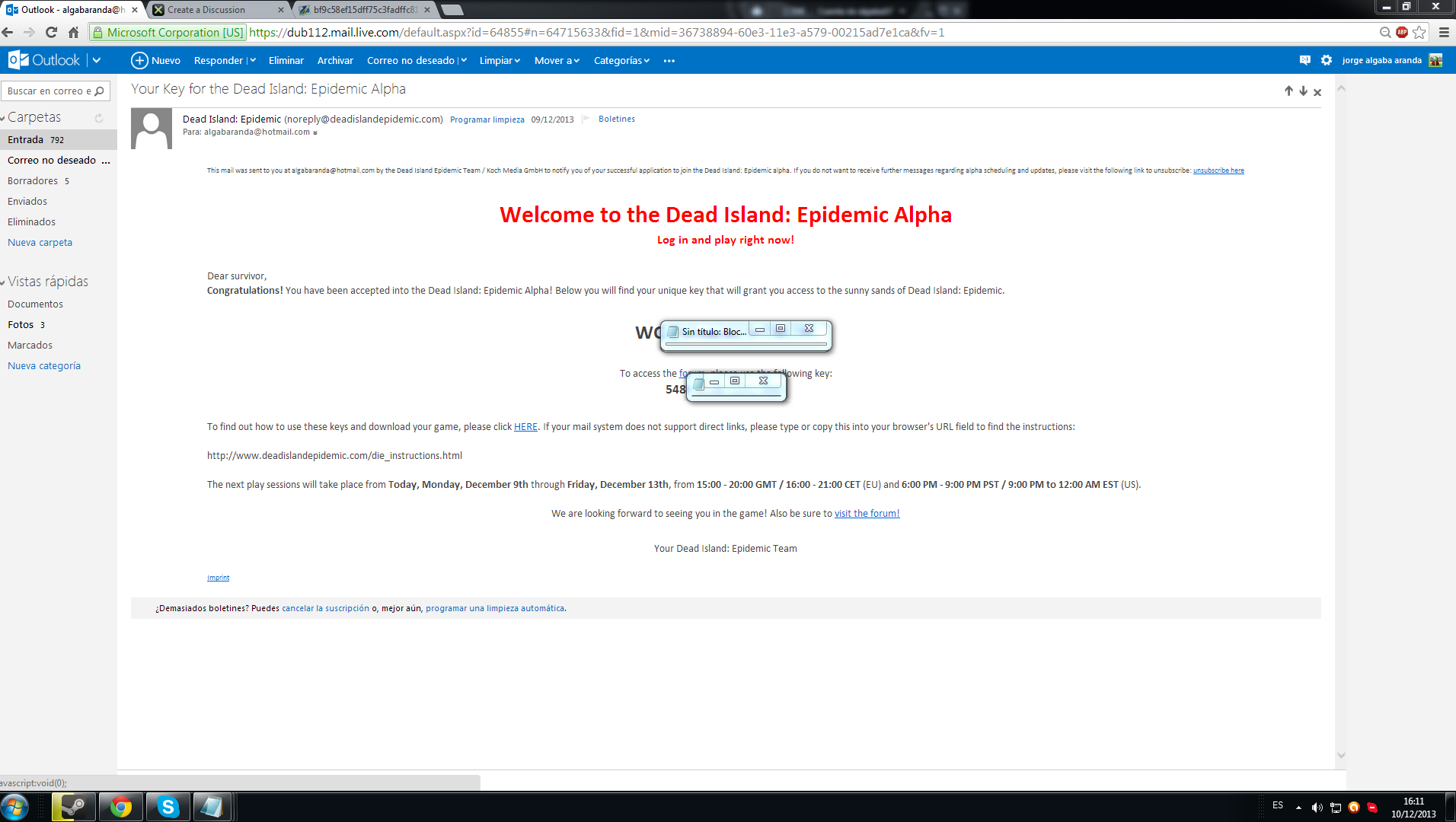This screenshot has width=1456, height=822.
Task: Toggle the message flag icon
Action: (586, 119)
